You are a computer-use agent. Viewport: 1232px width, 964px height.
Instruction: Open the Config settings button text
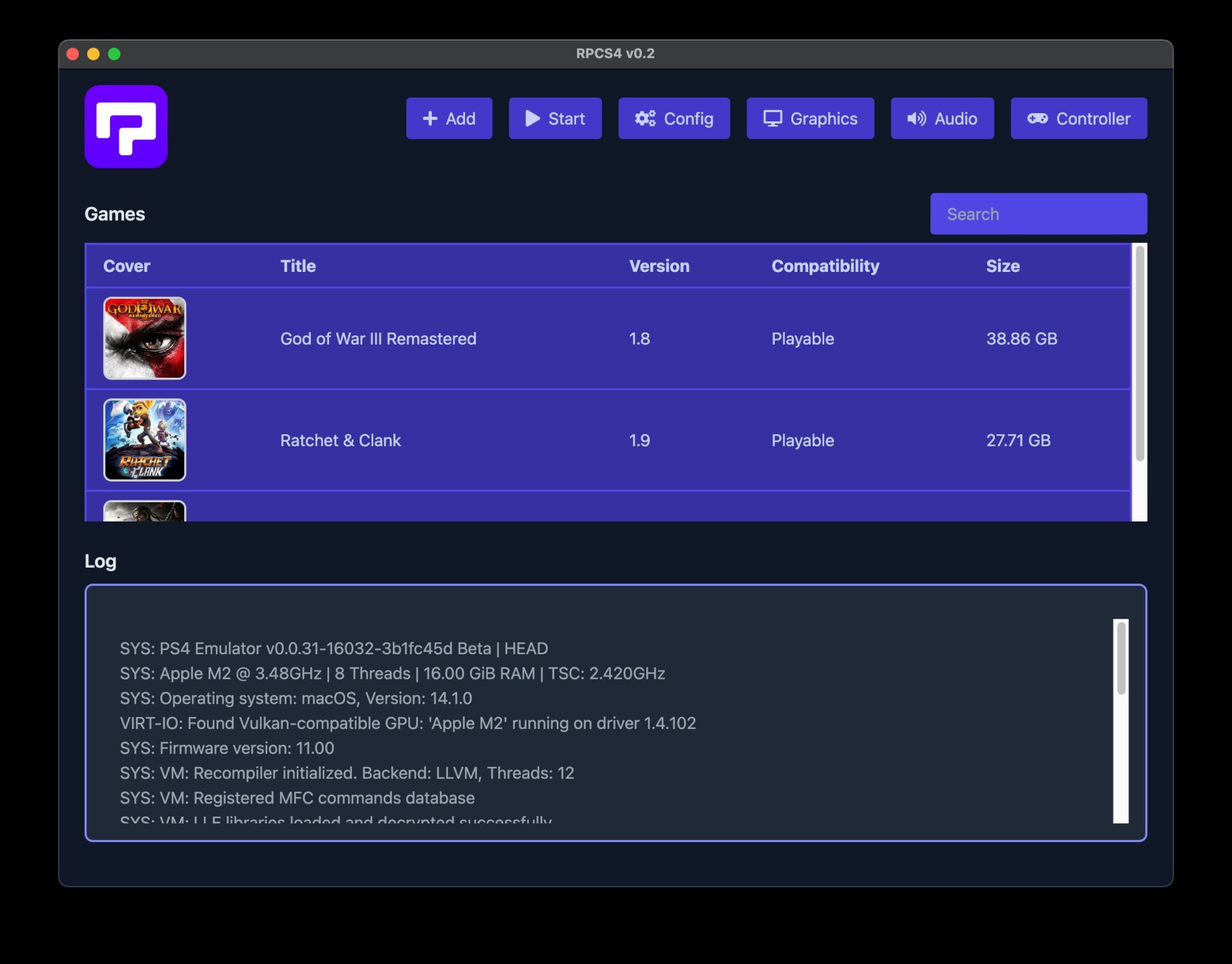[688, 118]
